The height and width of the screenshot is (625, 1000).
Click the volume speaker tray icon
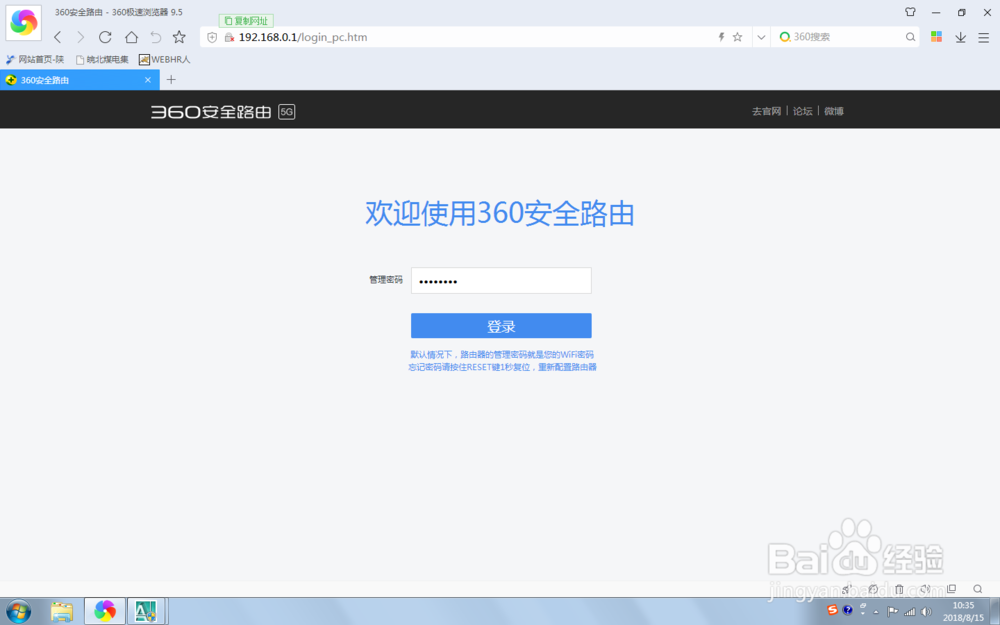[x=927, y=612]
